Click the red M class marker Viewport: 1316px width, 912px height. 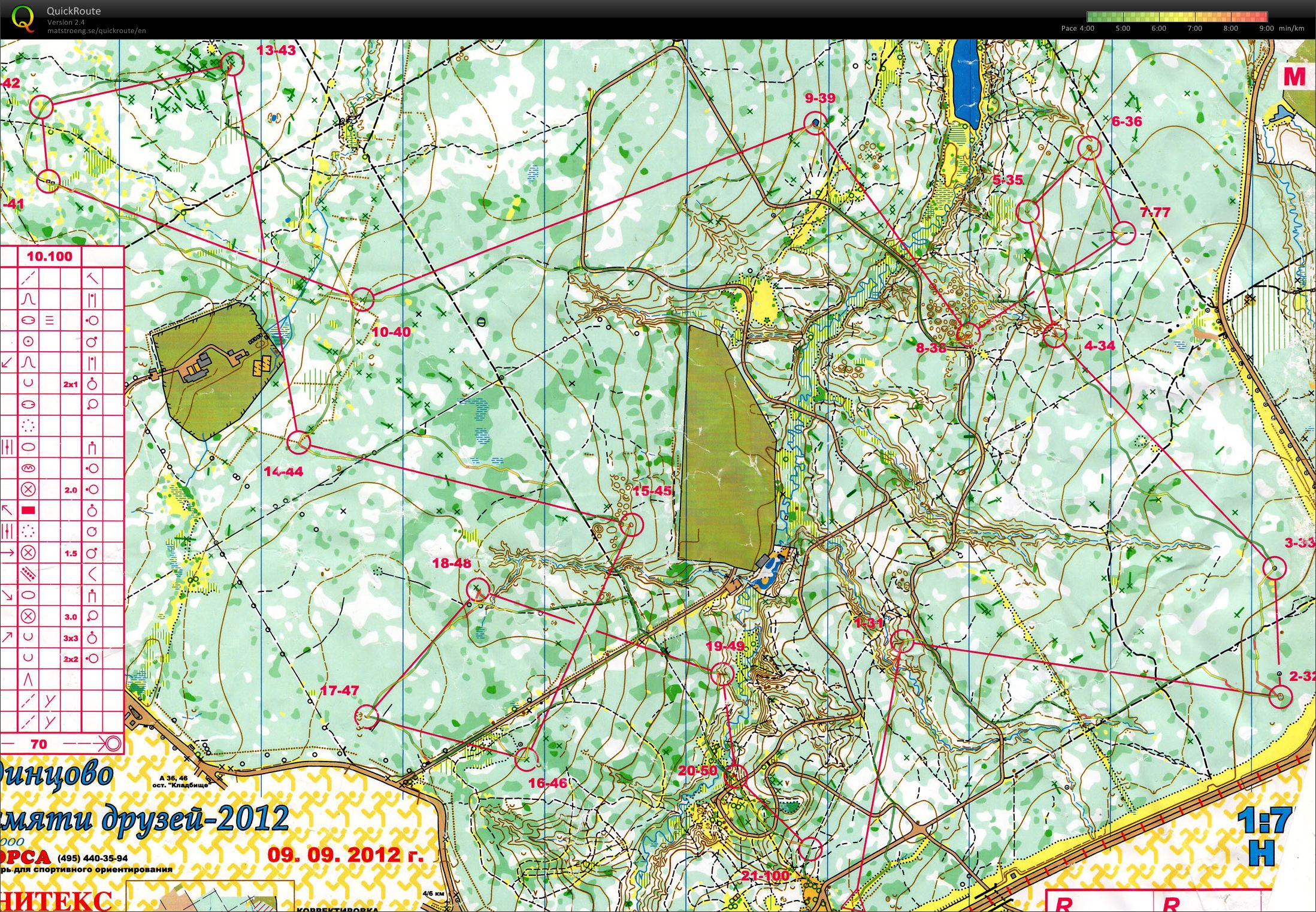pos(1294,77)
